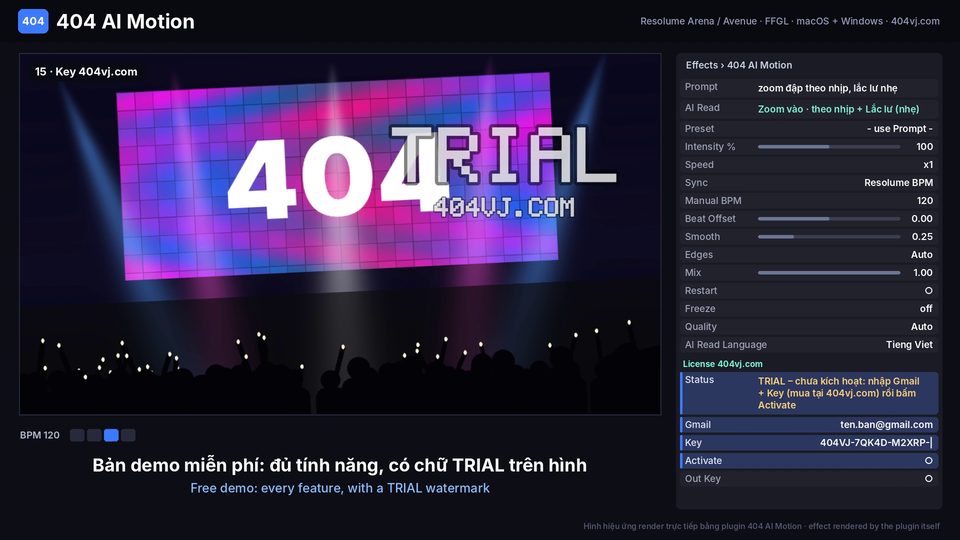The width and height of the screenshot is (960, 540).
Task: Click the TRIAL status message text
Action: 838,393
